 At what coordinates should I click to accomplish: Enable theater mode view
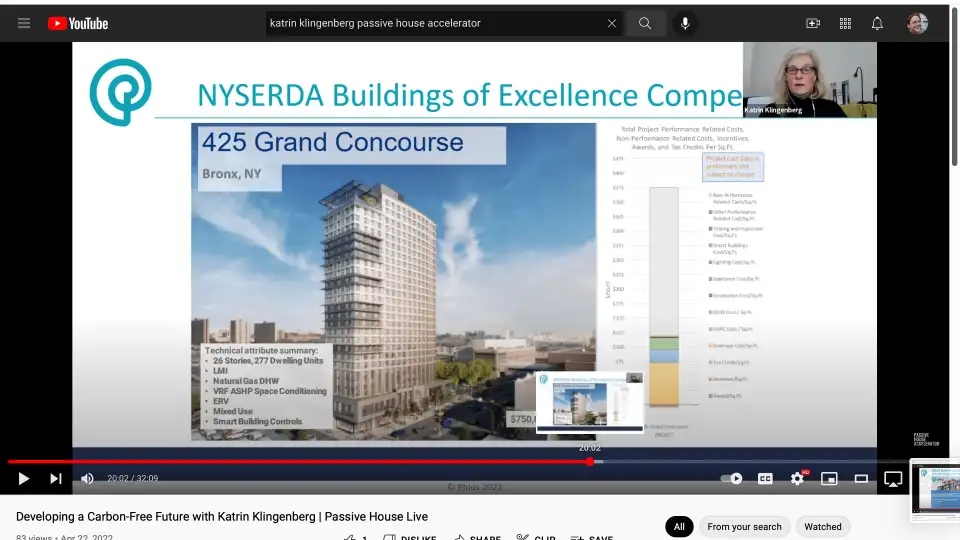coord(861,479)
